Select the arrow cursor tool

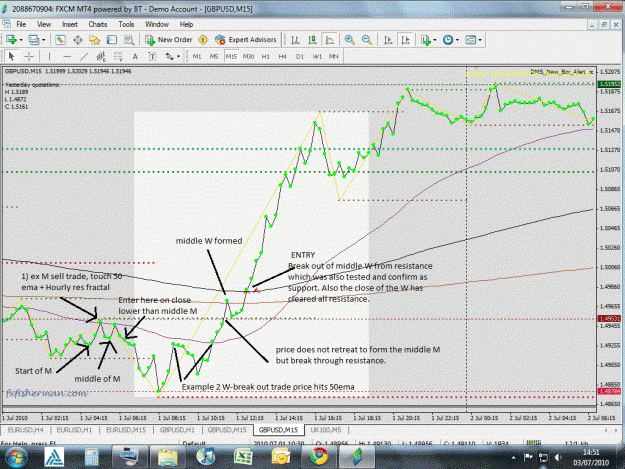click(x=12, y=57)
